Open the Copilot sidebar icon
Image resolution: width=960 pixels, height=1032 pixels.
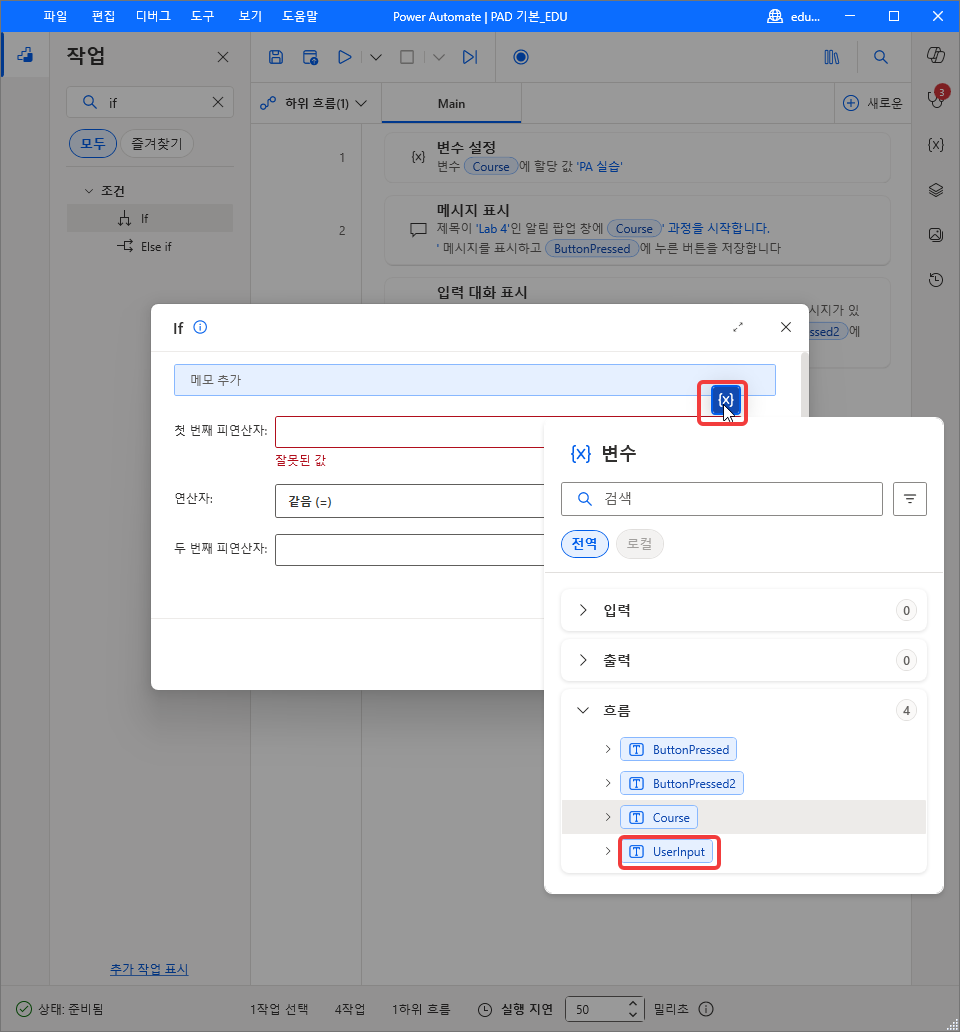936,55
